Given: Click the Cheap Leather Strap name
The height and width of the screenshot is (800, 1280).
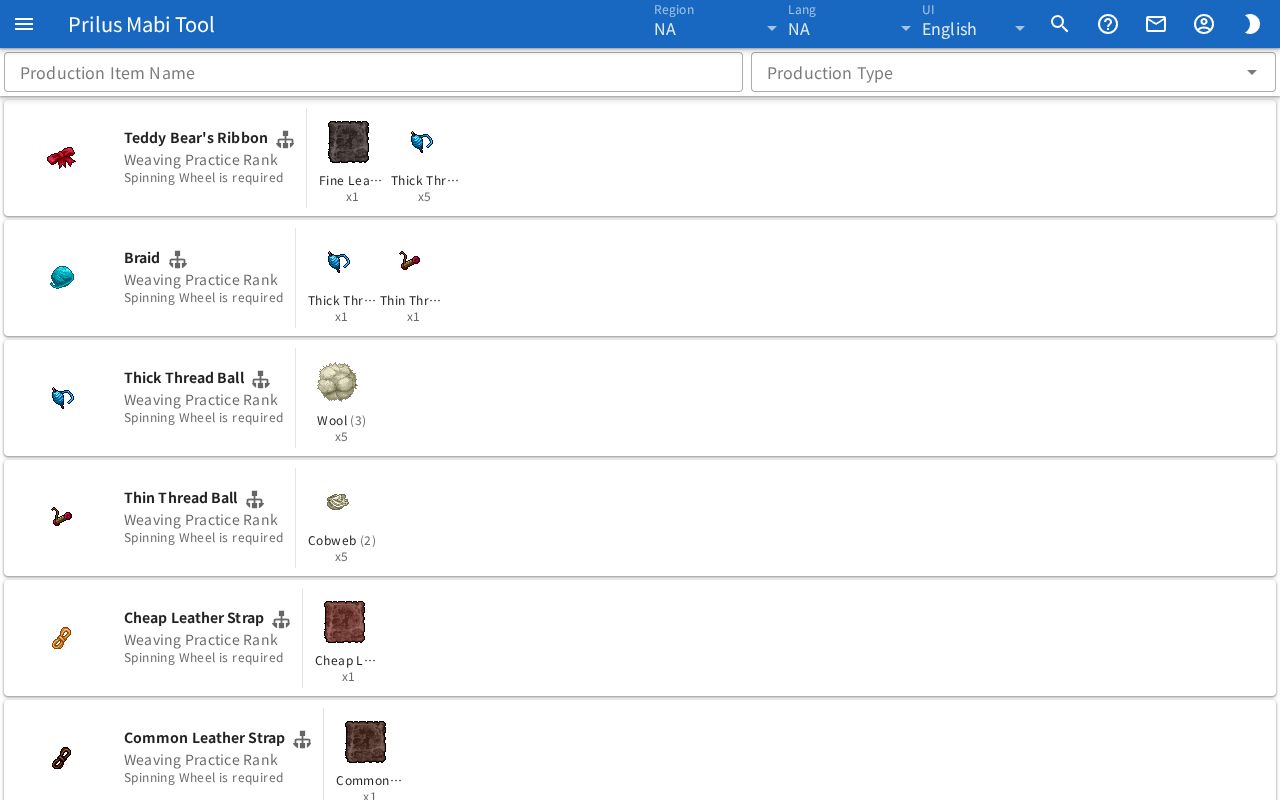Looking at the screenshot, I should pyautogui.click(x=194, y=618).
